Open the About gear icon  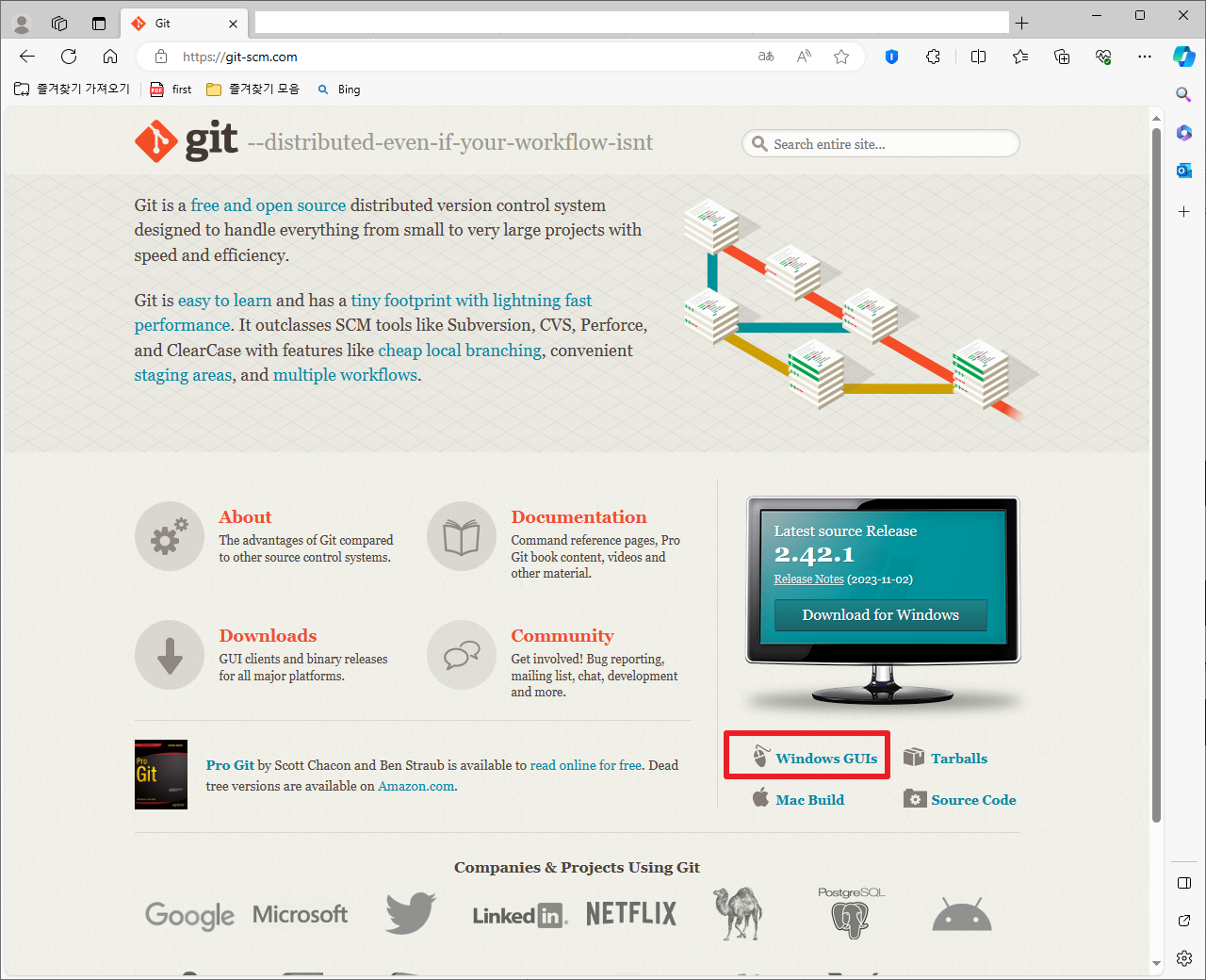click(170, 536)
